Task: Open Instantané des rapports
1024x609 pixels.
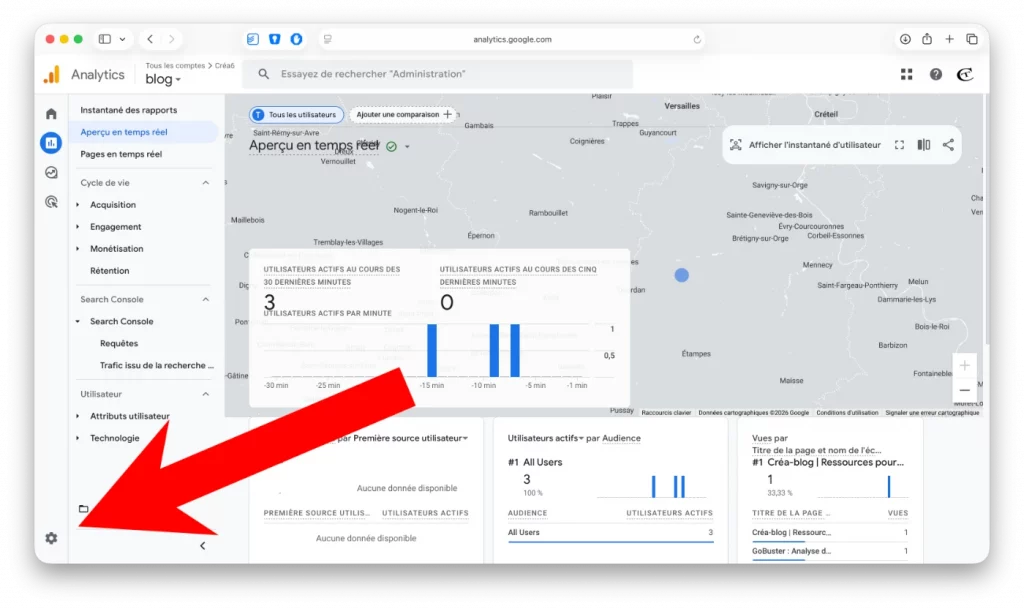Action: [128, 110]
